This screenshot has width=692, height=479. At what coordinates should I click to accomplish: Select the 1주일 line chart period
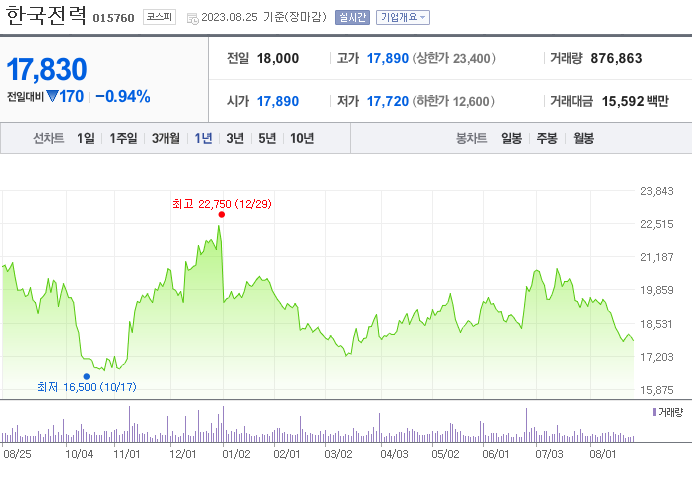[x=123, y=138]
